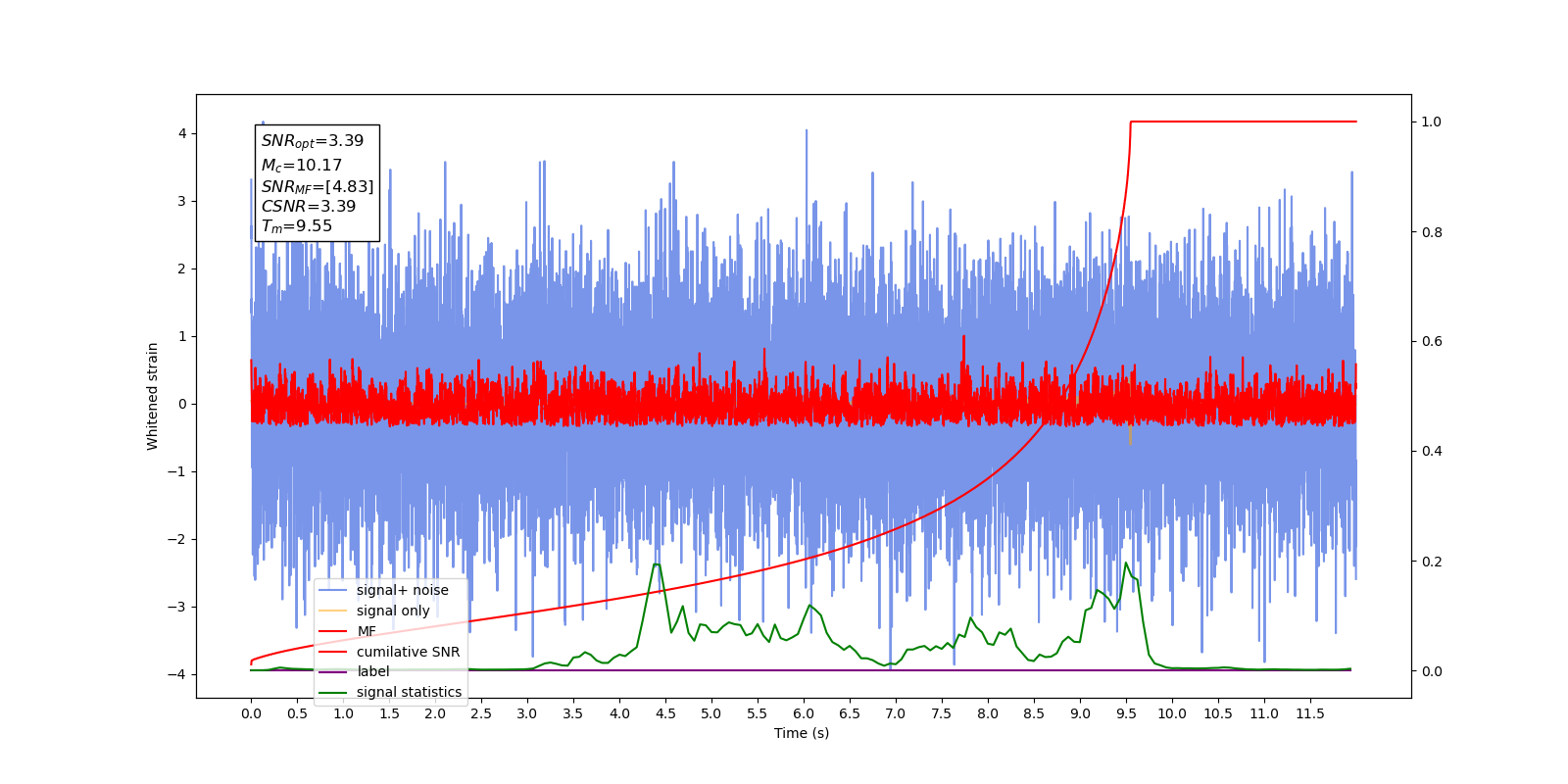Image resolution: width=1568 pixels, height=784 pixels.
Task: Click the 'MF' legend entry
Action: [347, 631]
